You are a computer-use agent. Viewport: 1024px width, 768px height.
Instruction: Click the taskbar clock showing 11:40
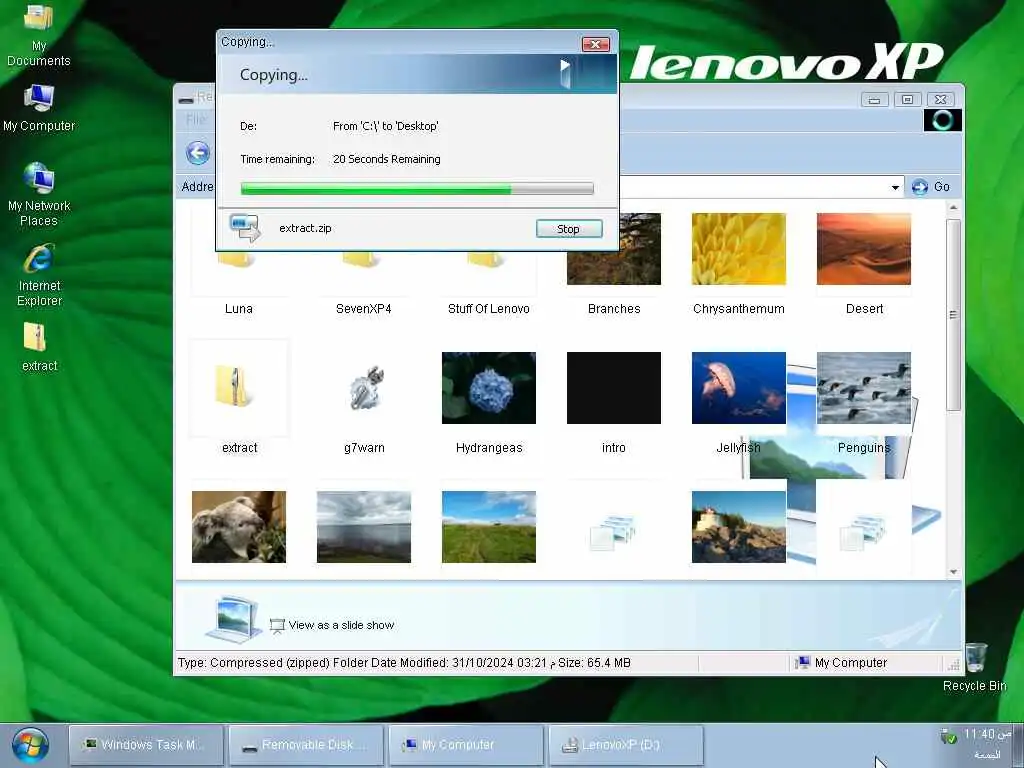[x=987, y=734]
